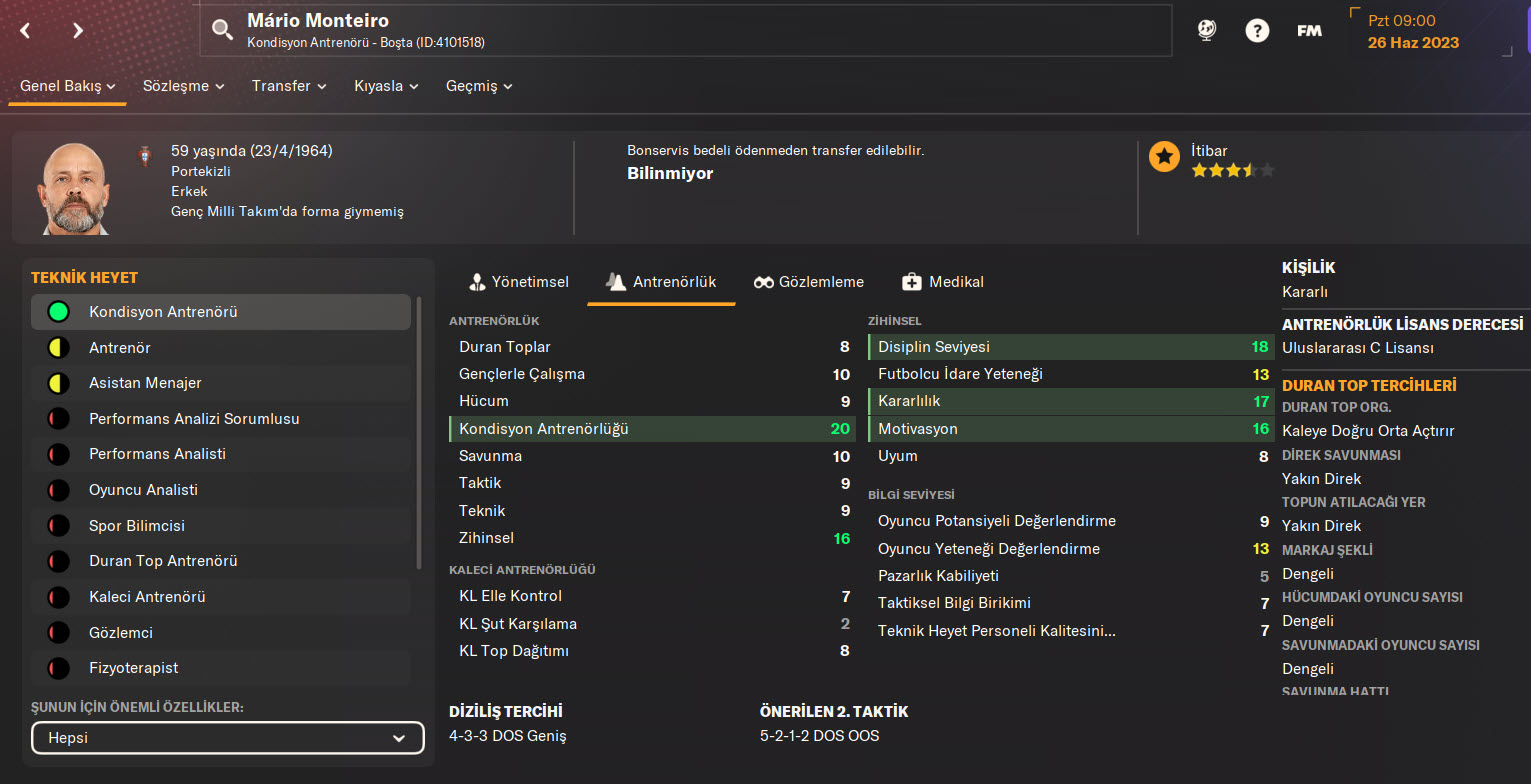This screenshot has width=1531, height=784.
Task: Select the Asistan Menajer role indicator
Action: (x=59, y=383)
